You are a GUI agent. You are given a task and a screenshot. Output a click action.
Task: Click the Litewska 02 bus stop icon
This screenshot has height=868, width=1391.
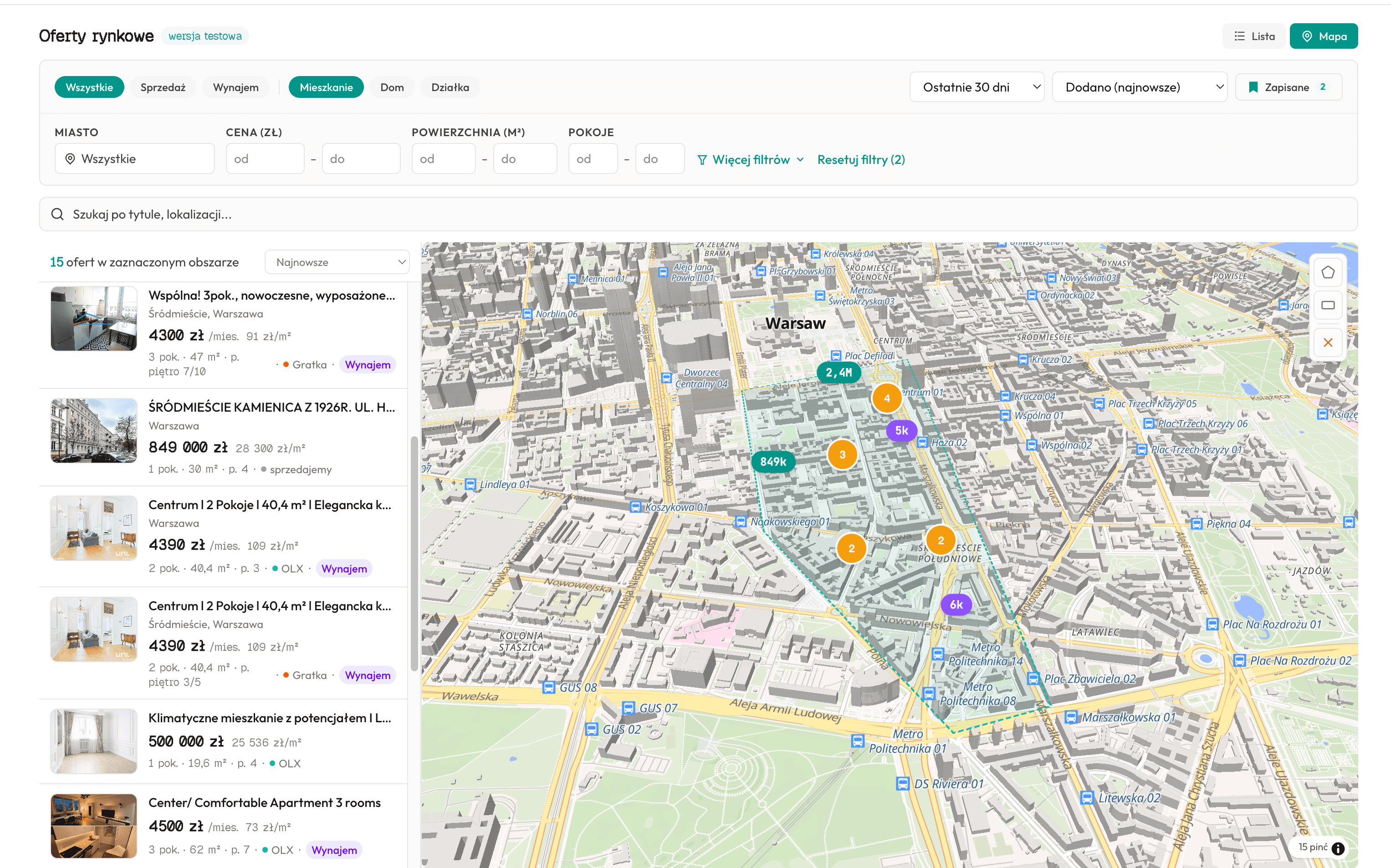[1087, 797]
